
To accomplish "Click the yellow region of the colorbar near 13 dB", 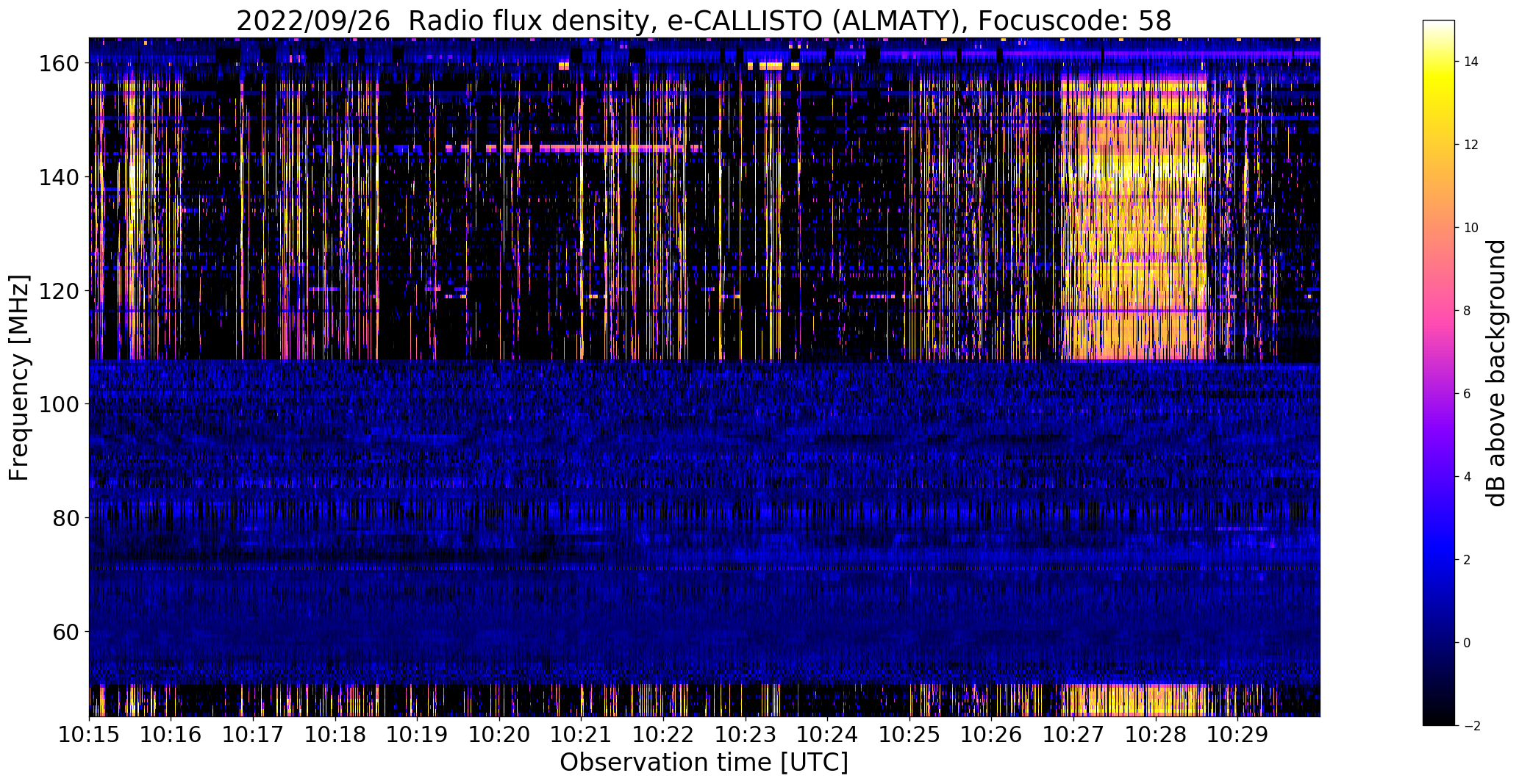I will [1439, 104].
